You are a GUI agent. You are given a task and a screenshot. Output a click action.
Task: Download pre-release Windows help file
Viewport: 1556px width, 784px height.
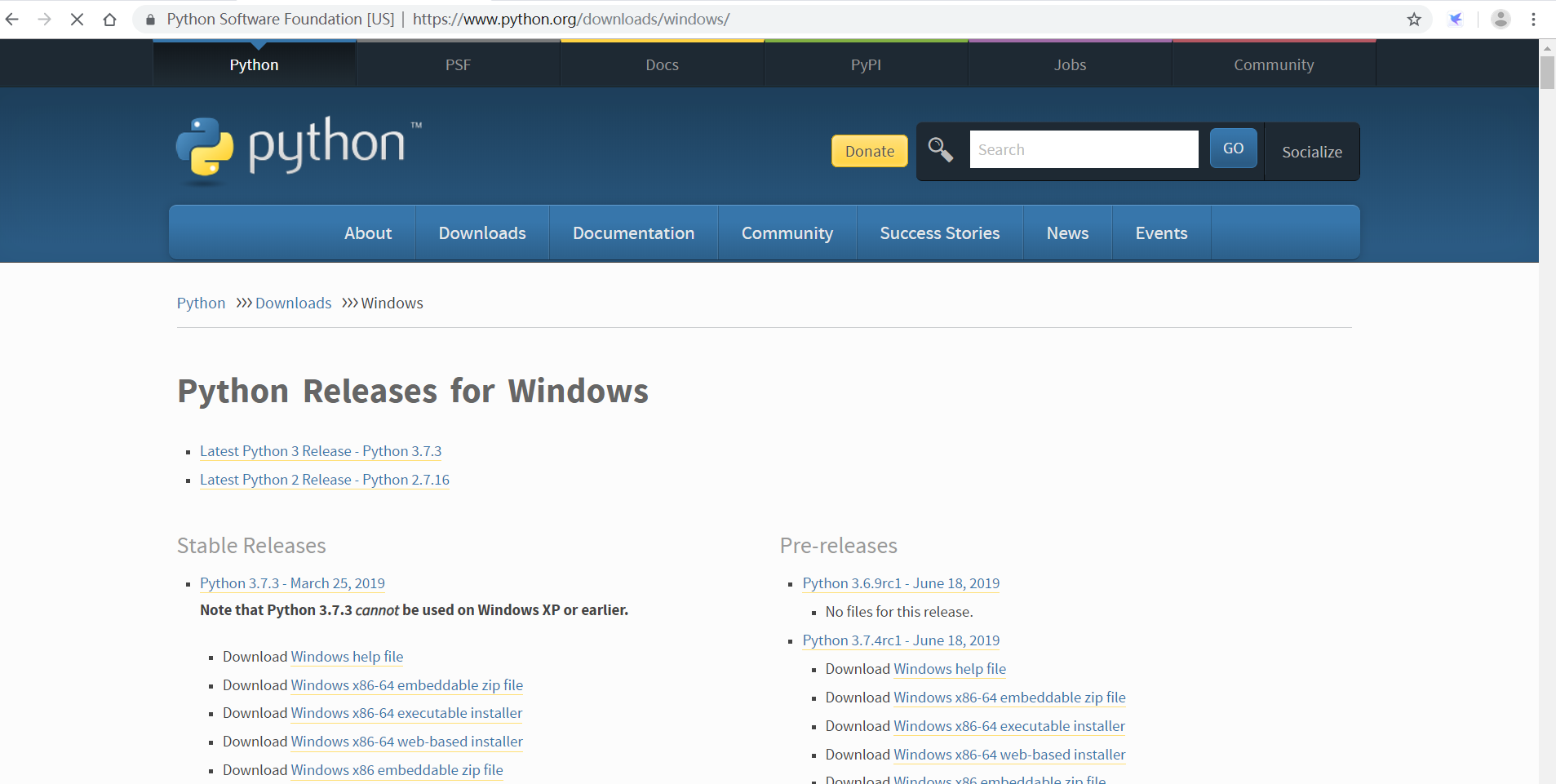(x=950, y=669)
